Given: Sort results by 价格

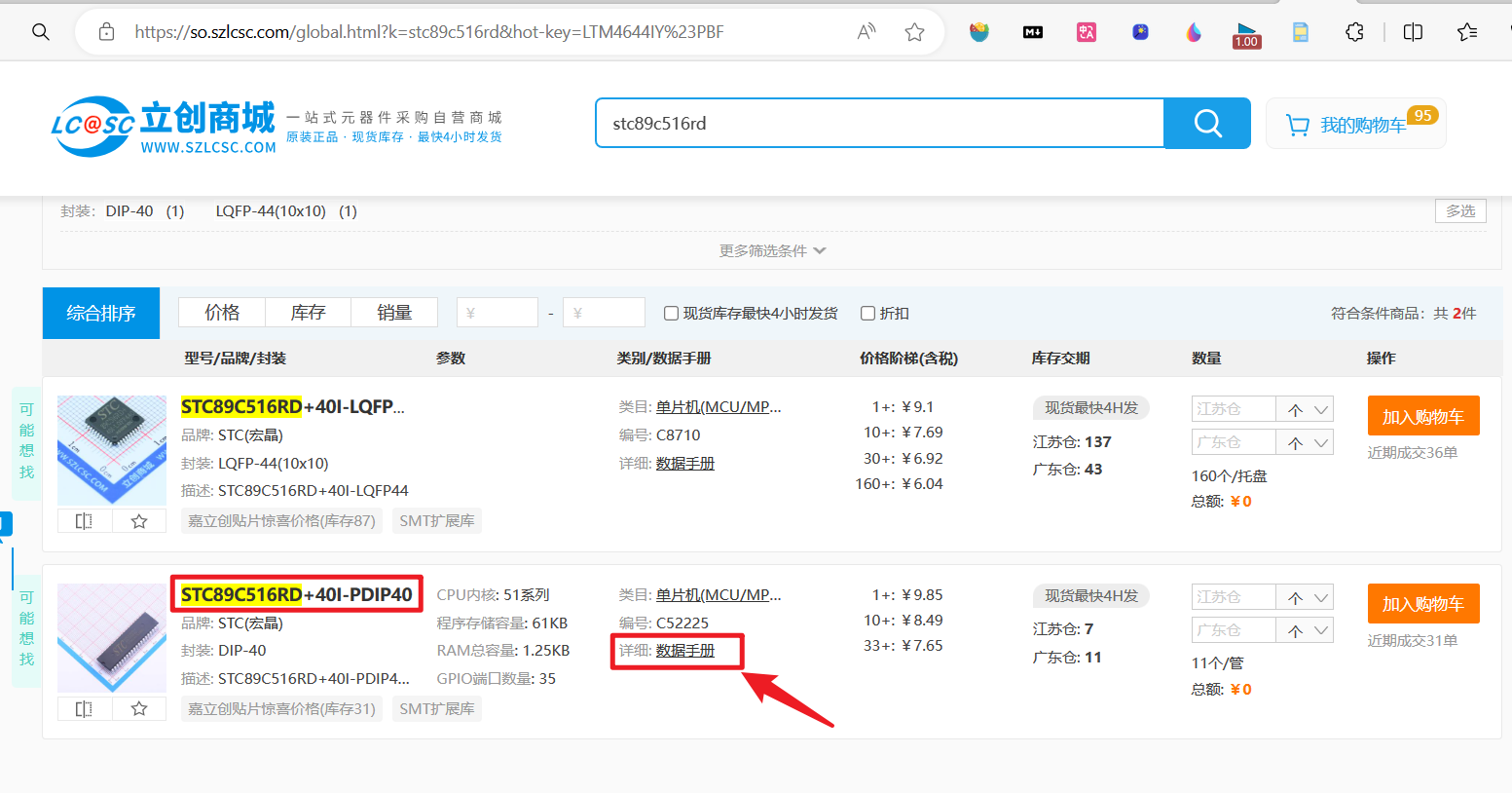Looking at the screenshot, I should [222, 312].
